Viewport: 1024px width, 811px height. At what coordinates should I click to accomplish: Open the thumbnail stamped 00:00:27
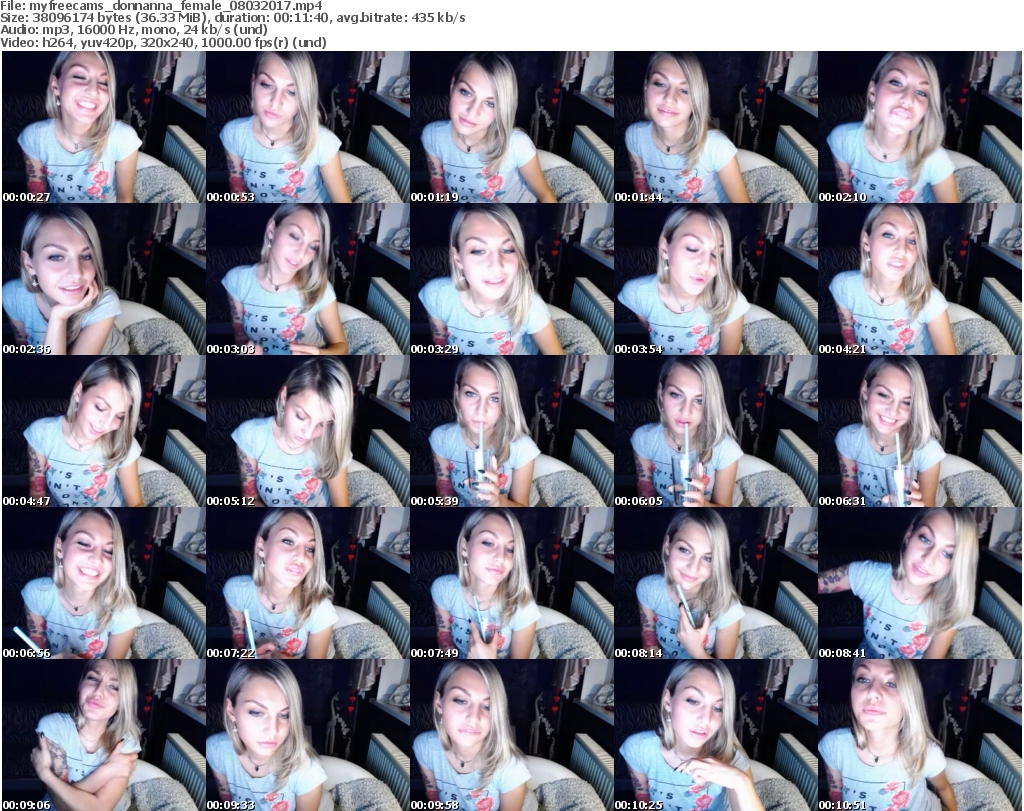coord(104,127)
